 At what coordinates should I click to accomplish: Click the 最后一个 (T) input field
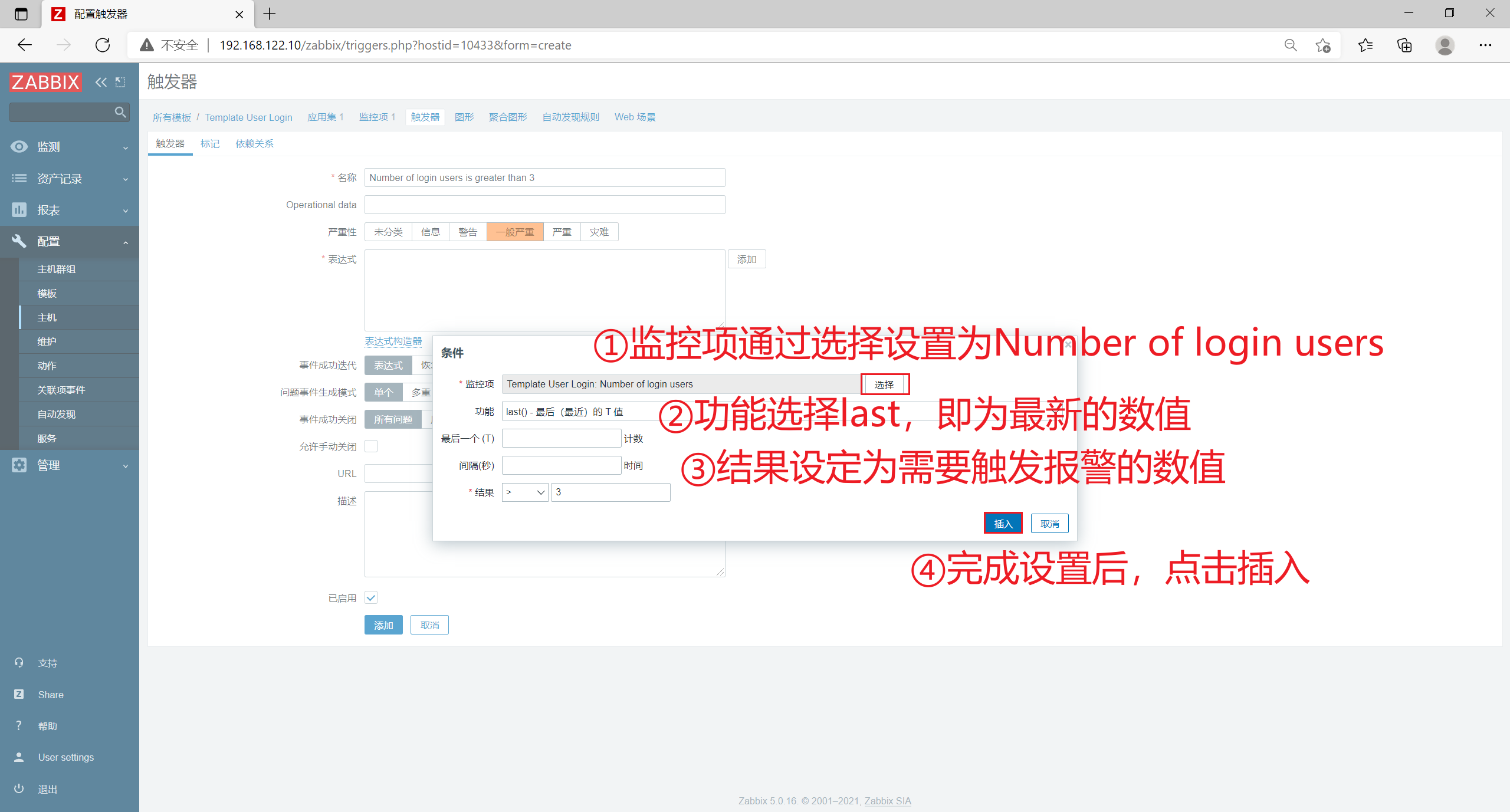(562, 438)
